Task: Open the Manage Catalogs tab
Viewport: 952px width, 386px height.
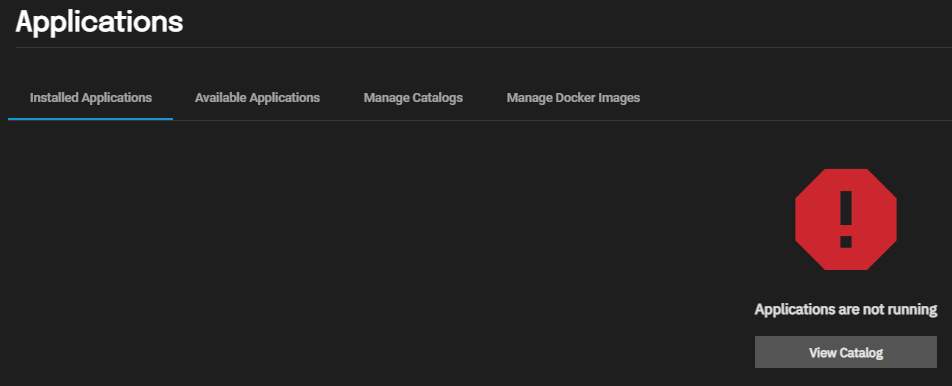Action: 413,97
